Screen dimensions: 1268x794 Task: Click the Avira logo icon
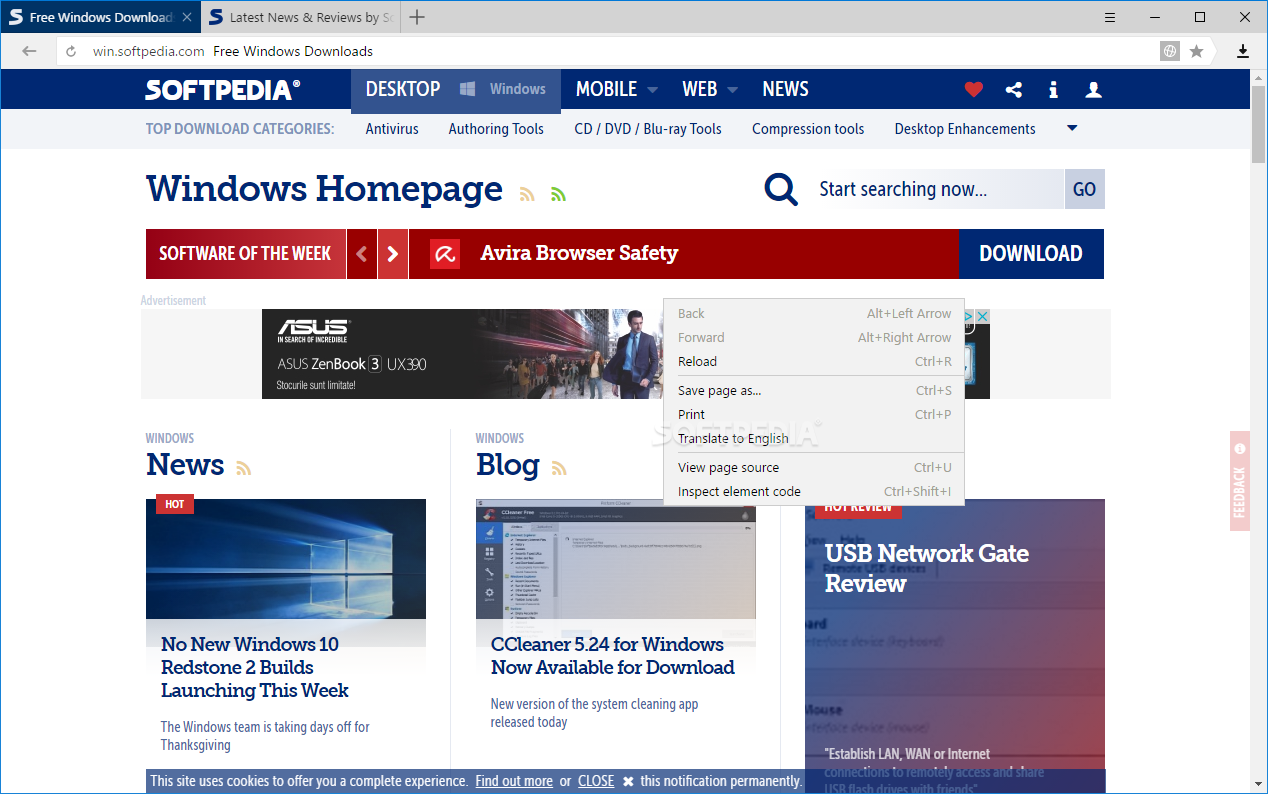point(445,254)
